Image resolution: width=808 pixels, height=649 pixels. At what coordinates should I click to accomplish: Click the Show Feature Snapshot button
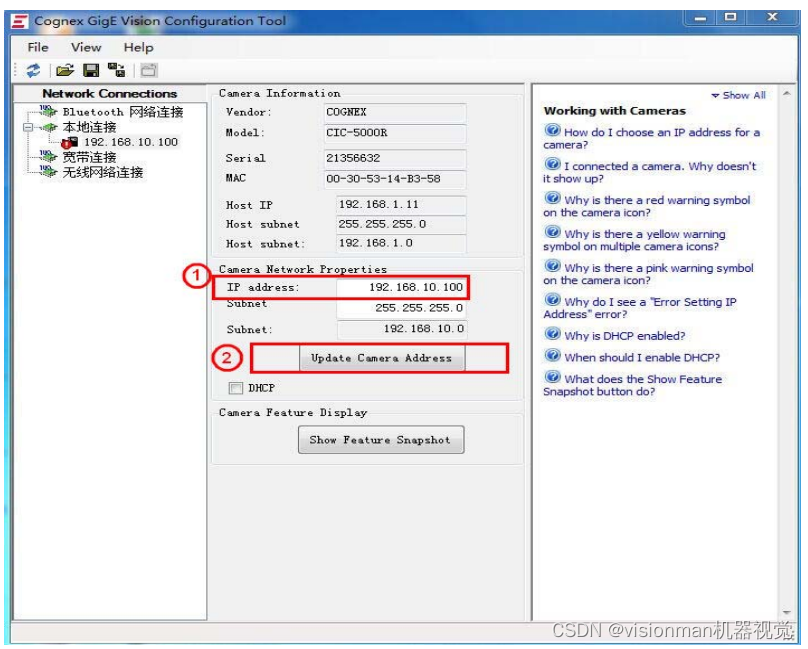tap(381, 438)
